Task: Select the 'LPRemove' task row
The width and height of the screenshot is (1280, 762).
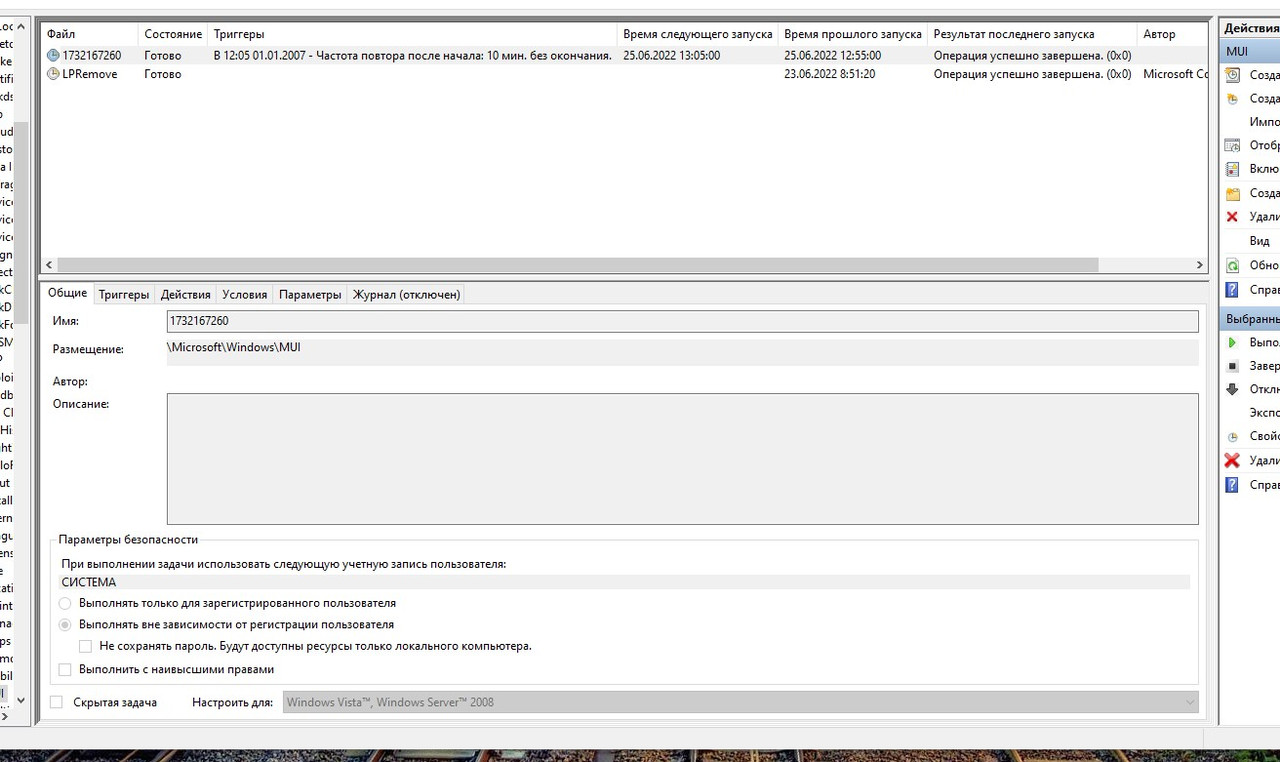Action: pos(624,74)
